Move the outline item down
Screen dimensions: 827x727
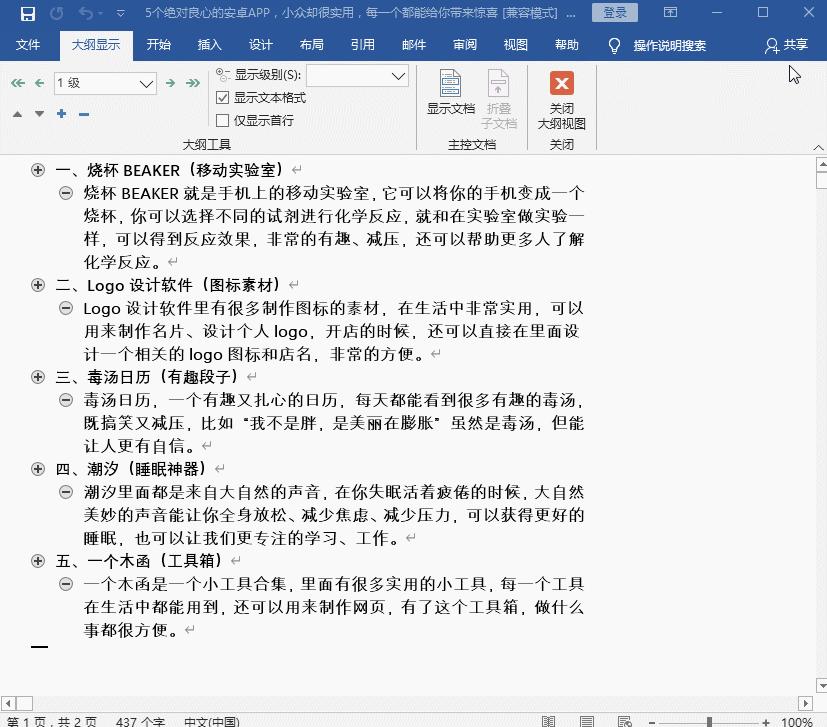coord(38,114)
